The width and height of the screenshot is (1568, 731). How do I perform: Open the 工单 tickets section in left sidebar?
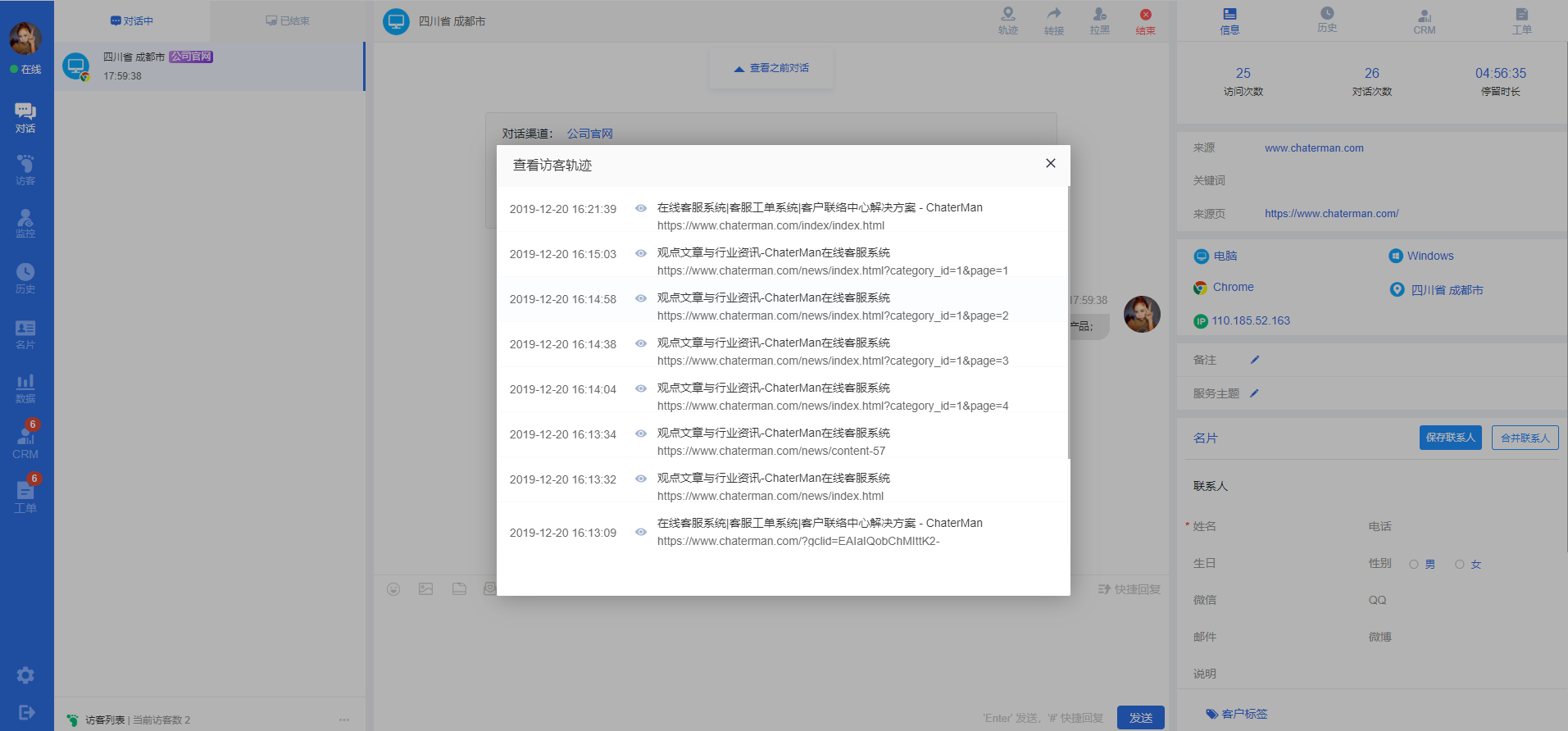click(x=25, y=497)
